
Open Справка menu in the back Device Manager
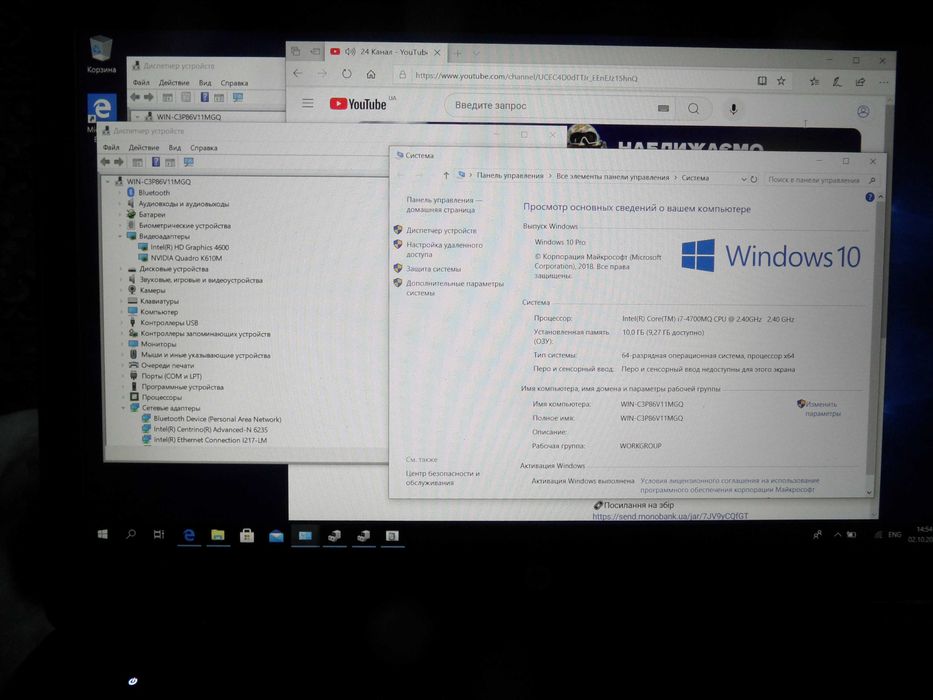coord(234,83)
